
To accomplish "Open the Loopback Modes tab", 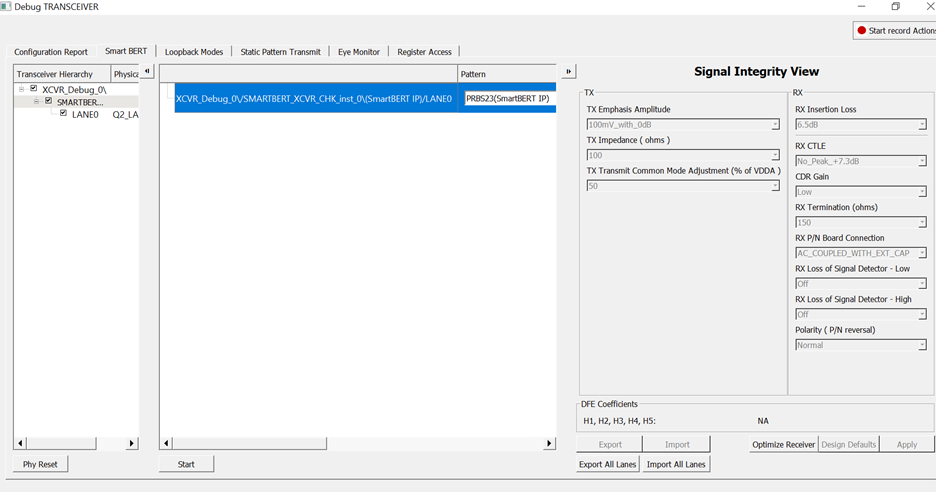I will (x=194, y=52).
